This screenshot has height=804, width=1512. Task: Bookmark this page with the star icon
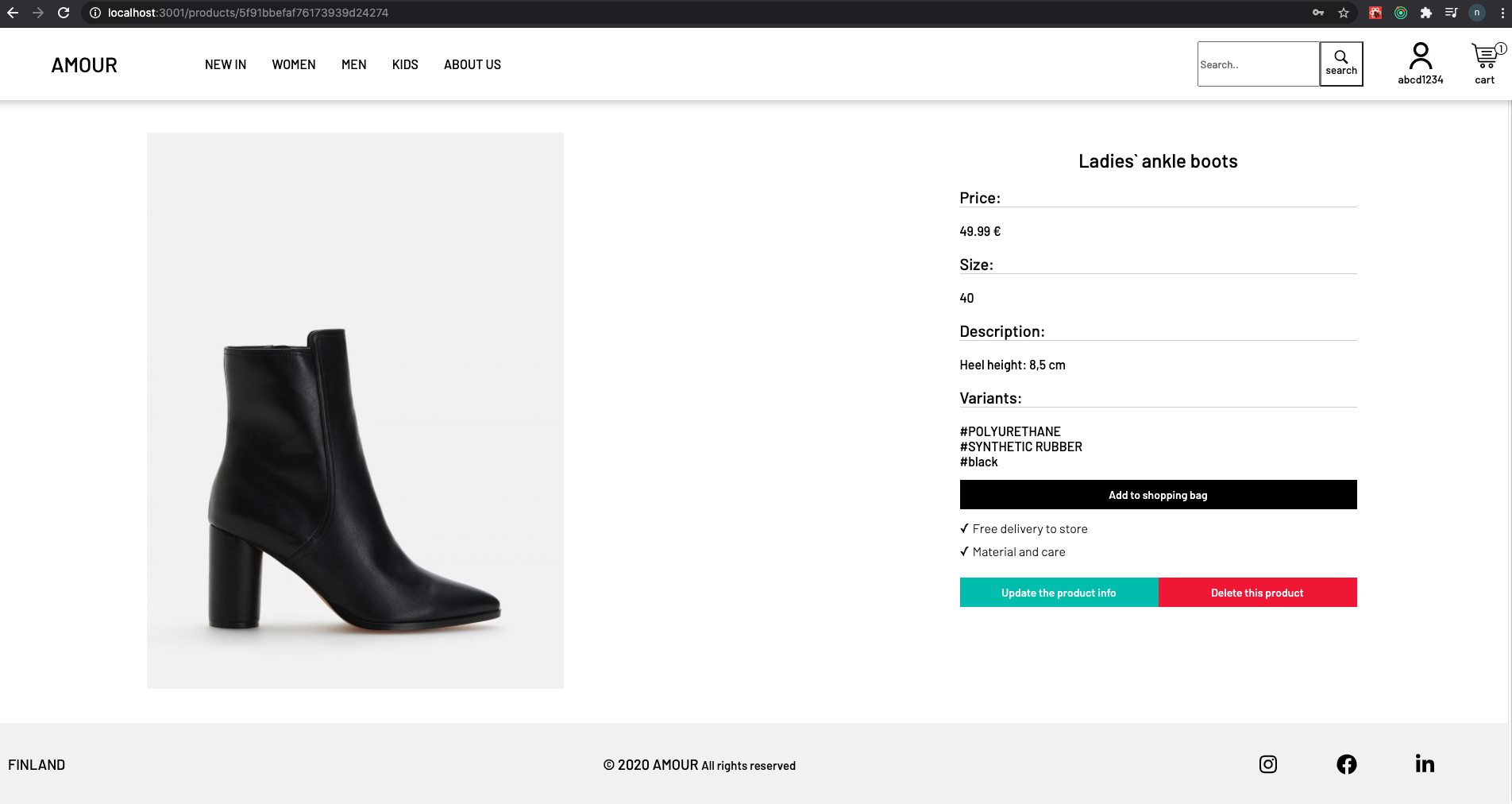1344,13
